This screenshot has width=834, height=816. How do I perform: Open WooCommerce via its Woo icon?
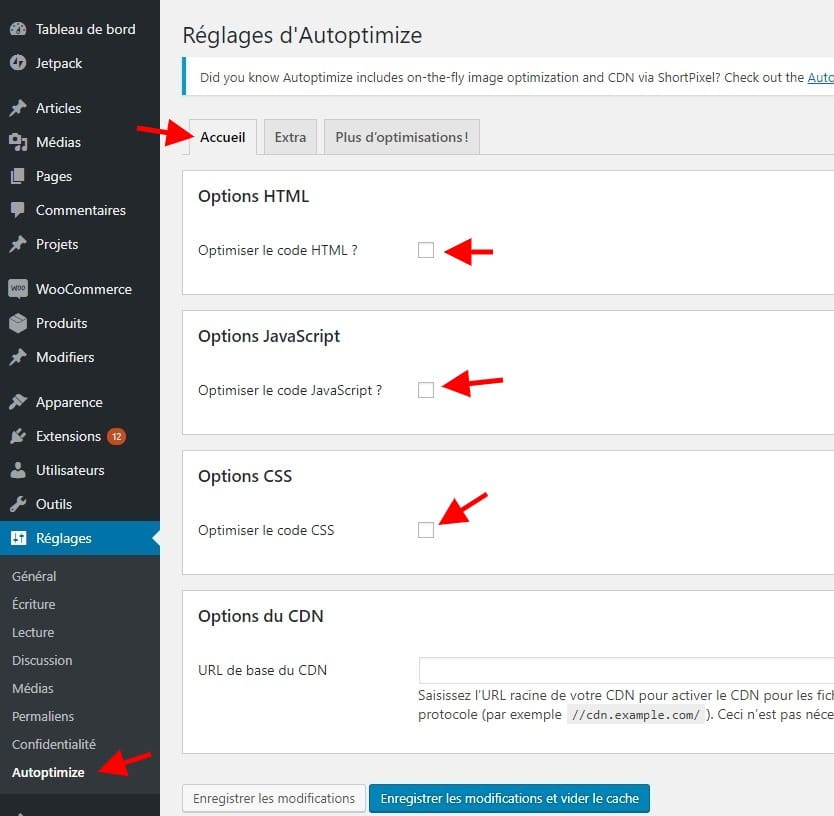click(18, 289)
